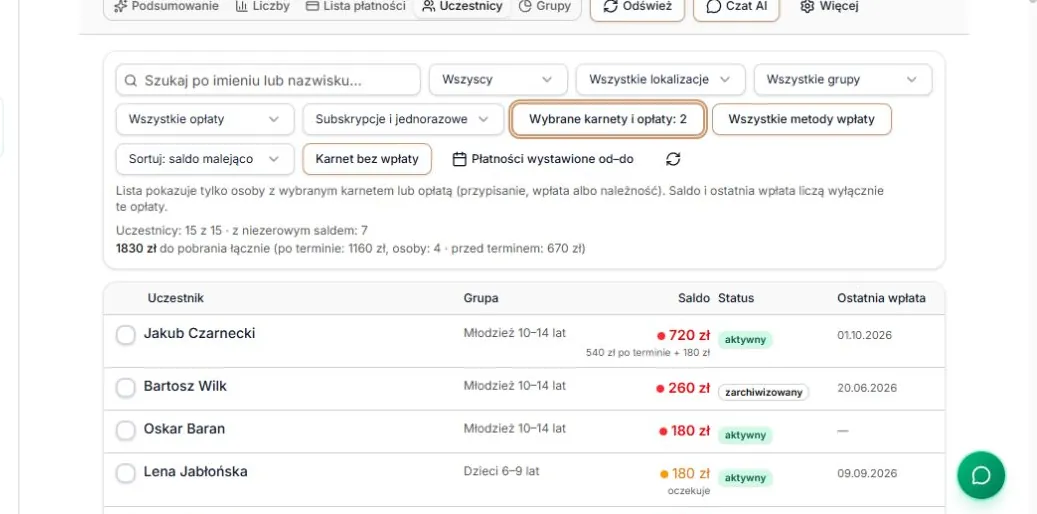The width and height of the screenshot is (1037, 514).
Task: Click the calendar icon for payment dates
Action: point(460,159)
